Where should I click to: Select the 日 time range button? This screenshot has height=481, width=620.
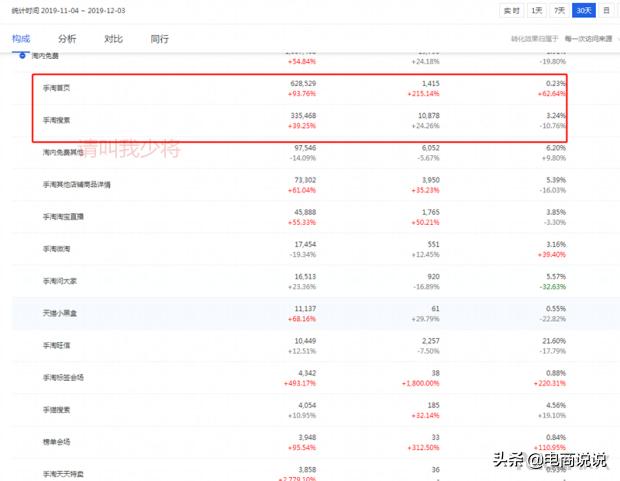pos(606,11)
